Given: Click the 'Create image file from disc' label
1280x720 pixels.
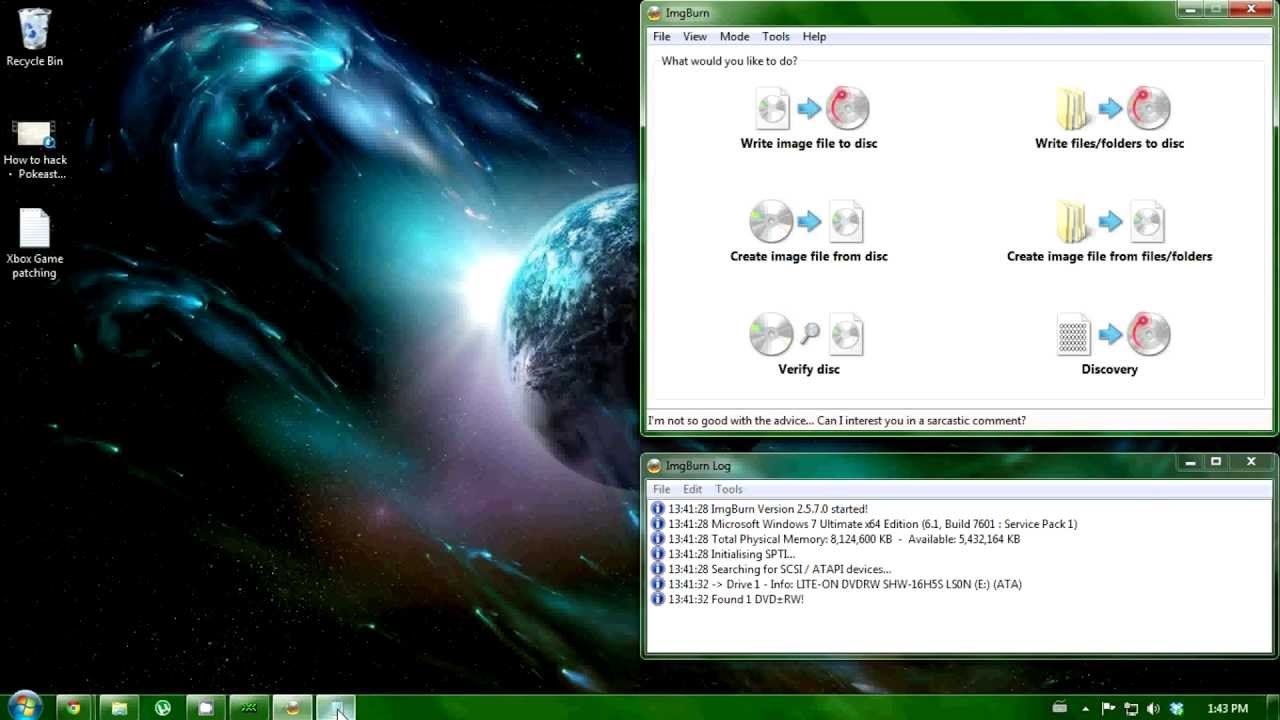Looking at the screenshot, I should [x=808, y=256].
